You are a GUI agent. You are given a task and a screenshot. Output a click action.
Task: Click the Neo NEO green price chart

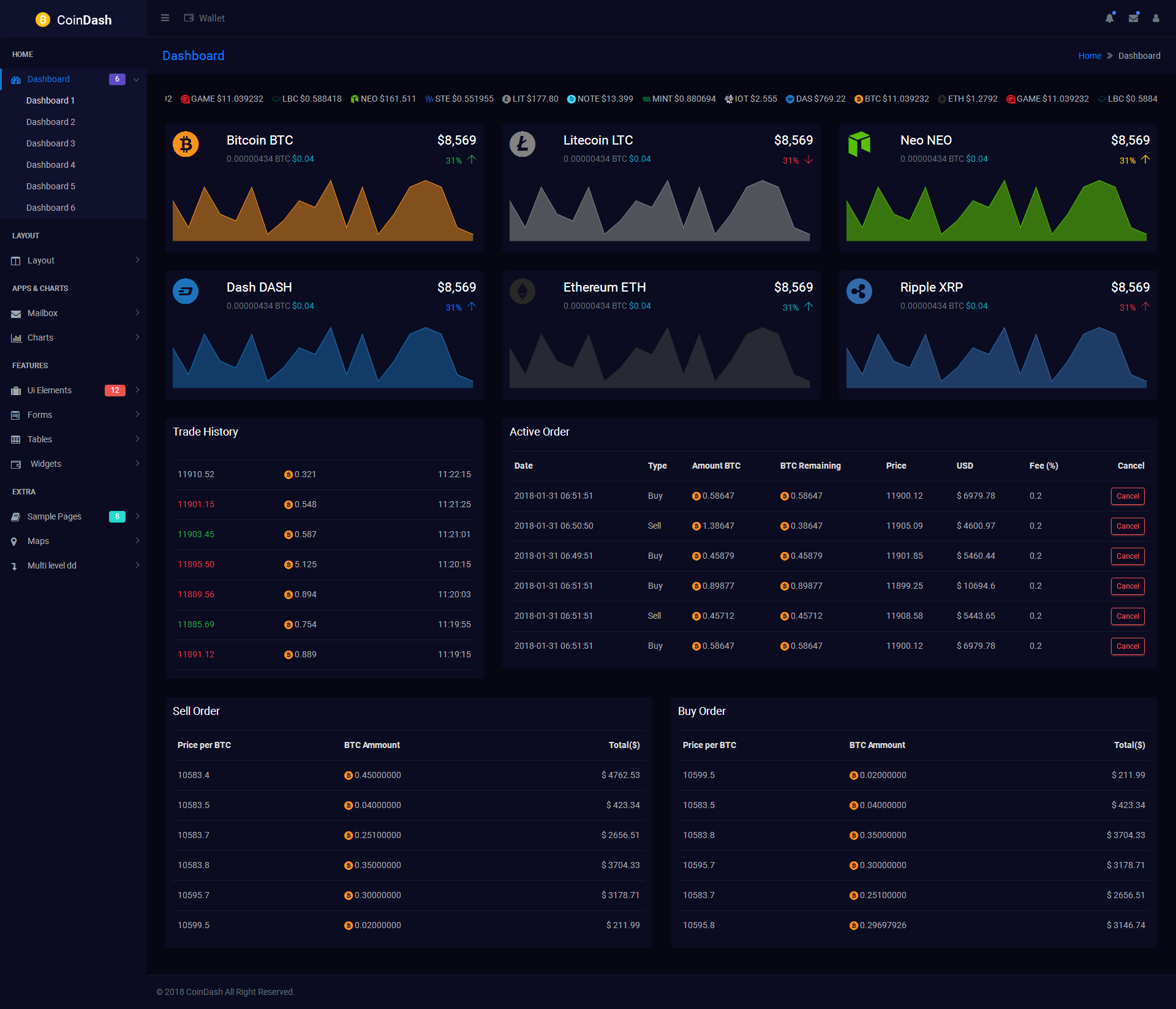[997, 210]
